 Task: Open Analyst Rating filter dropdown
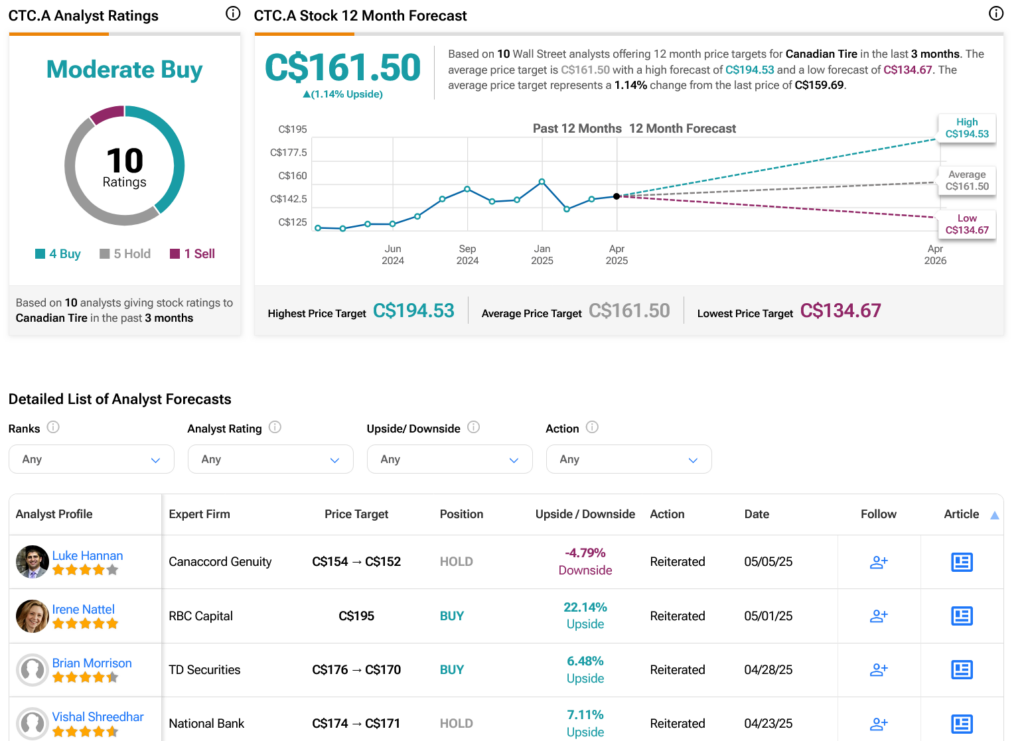pos(270,459)
